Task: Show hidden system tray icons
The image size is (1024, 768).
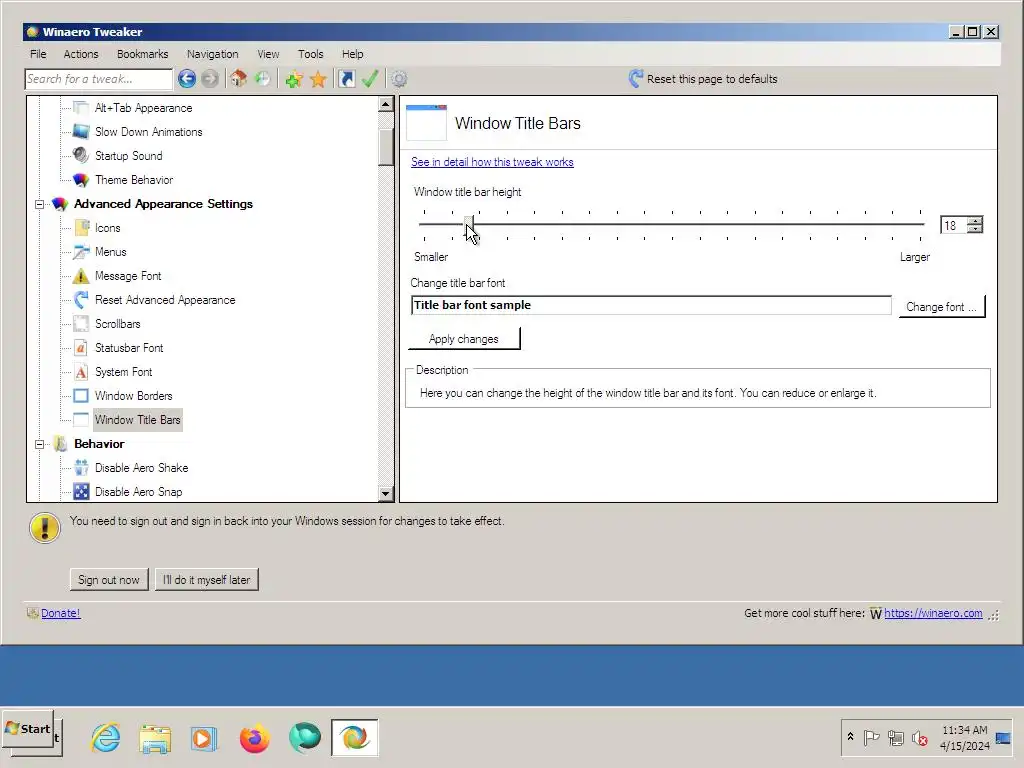Action: [x=850, y=737]
